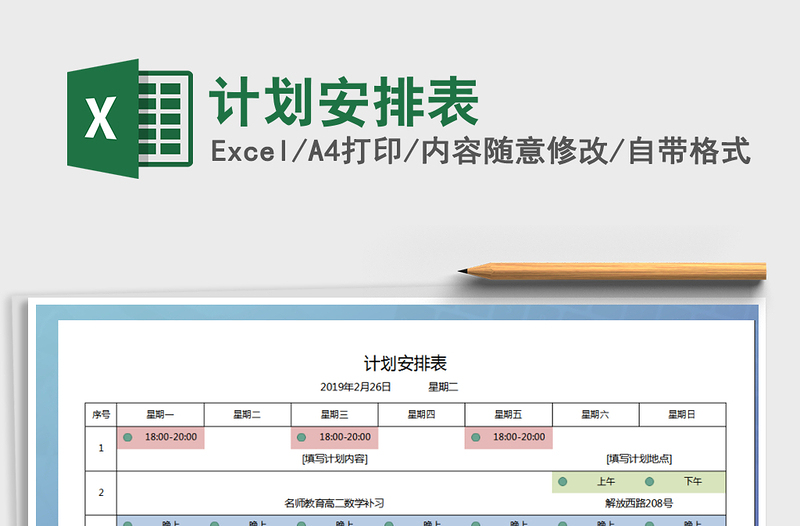Click the pencil image
The height and width of the screenshot is (526, 800).
point(612,271)
